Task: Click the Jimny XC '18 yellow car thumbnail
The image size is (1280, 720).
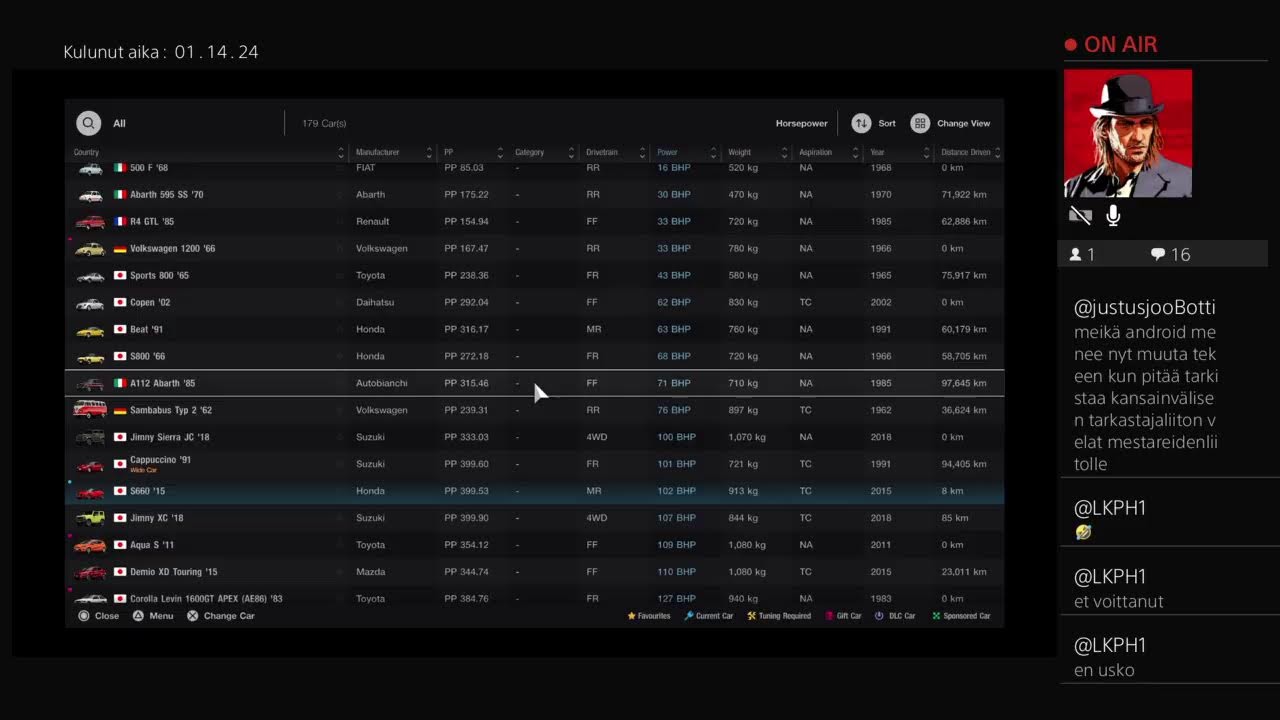Action: click(91, 518)
